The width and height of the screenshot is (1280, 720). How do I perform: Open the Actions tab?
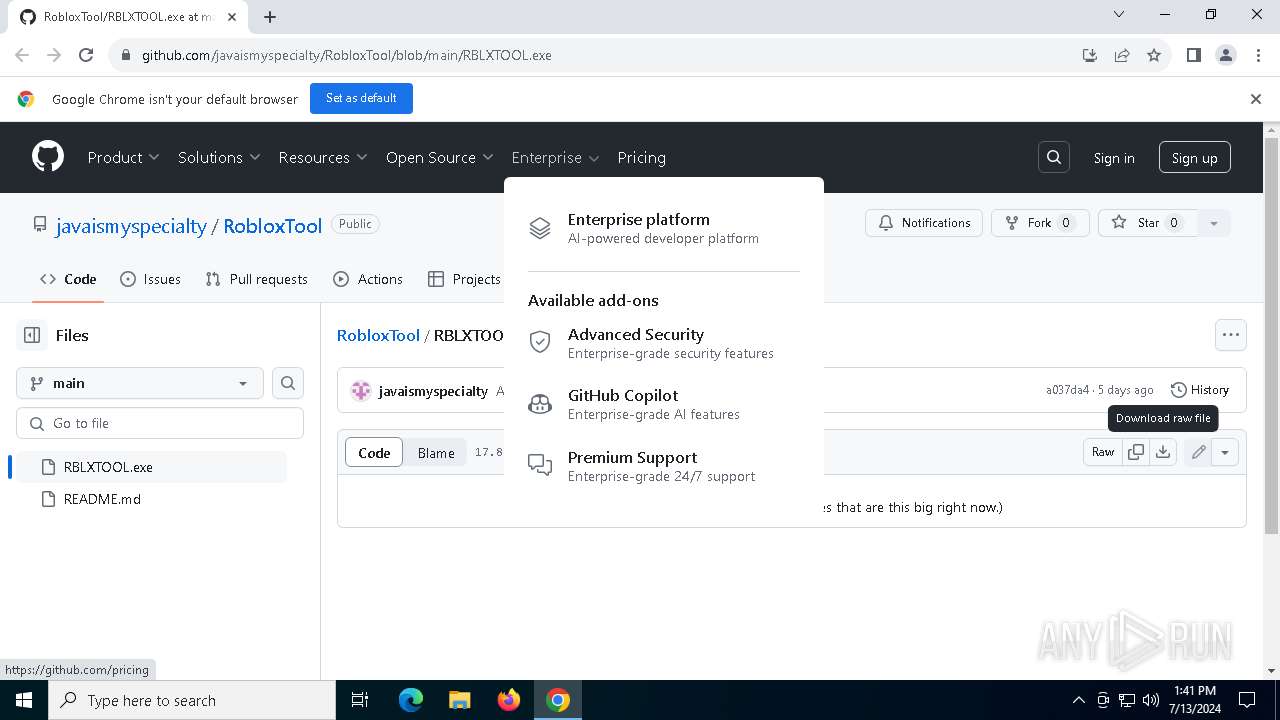367,279
